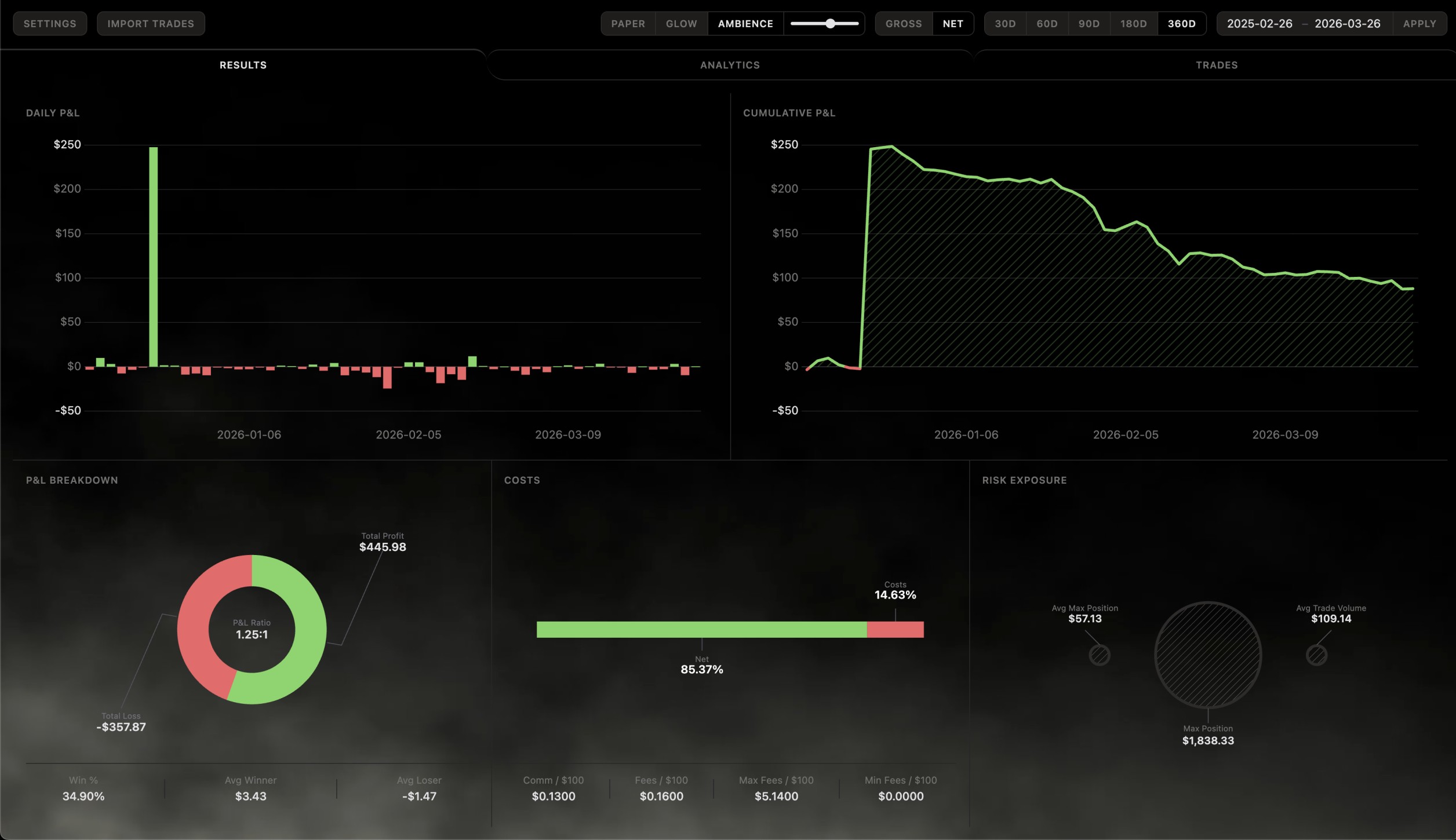Select Net P&L view

952,24
